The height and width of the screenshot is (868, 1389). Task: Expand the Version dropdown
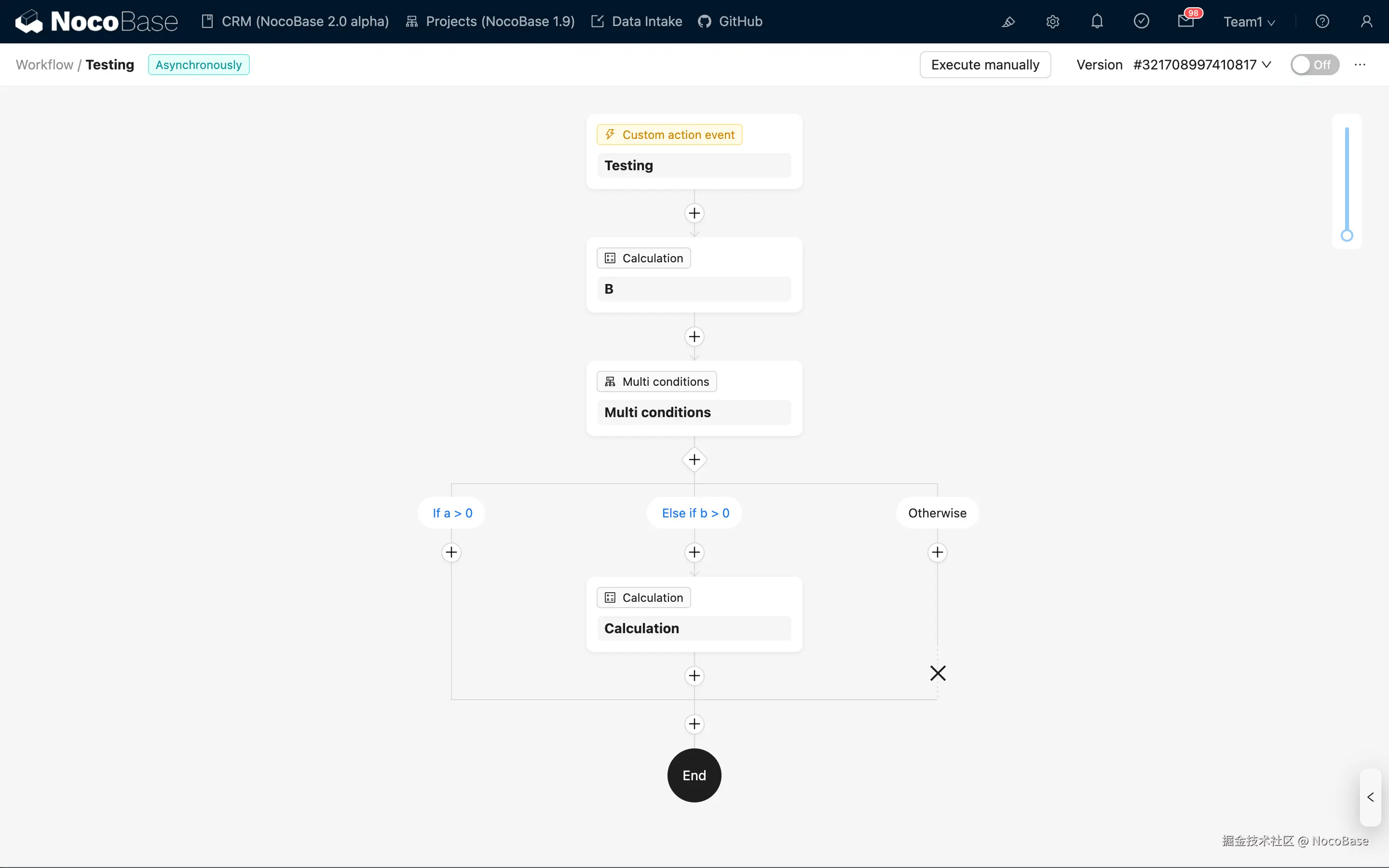[x=1202, y=65]
